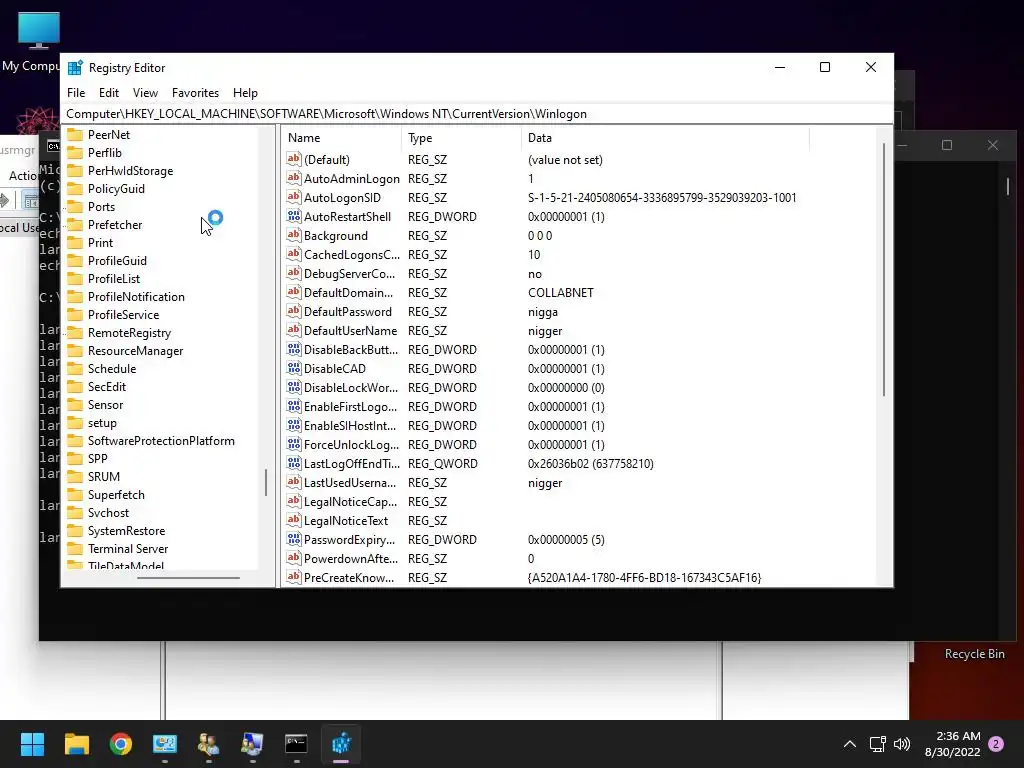
Task: Select the Ports key
Action: [101, 206]
